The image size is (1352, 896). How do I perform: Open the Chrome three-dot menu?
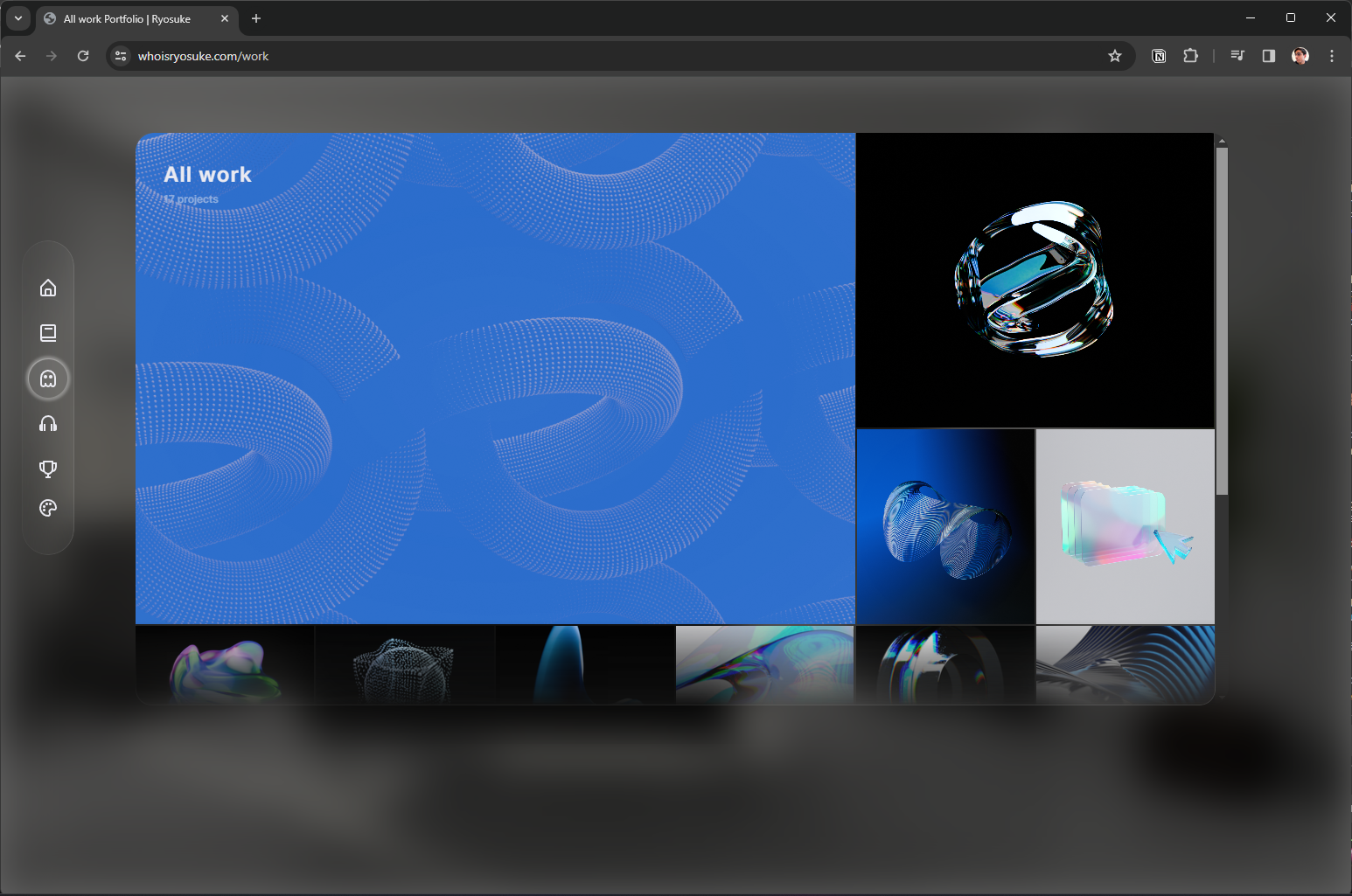click(x=1332, y=55)
